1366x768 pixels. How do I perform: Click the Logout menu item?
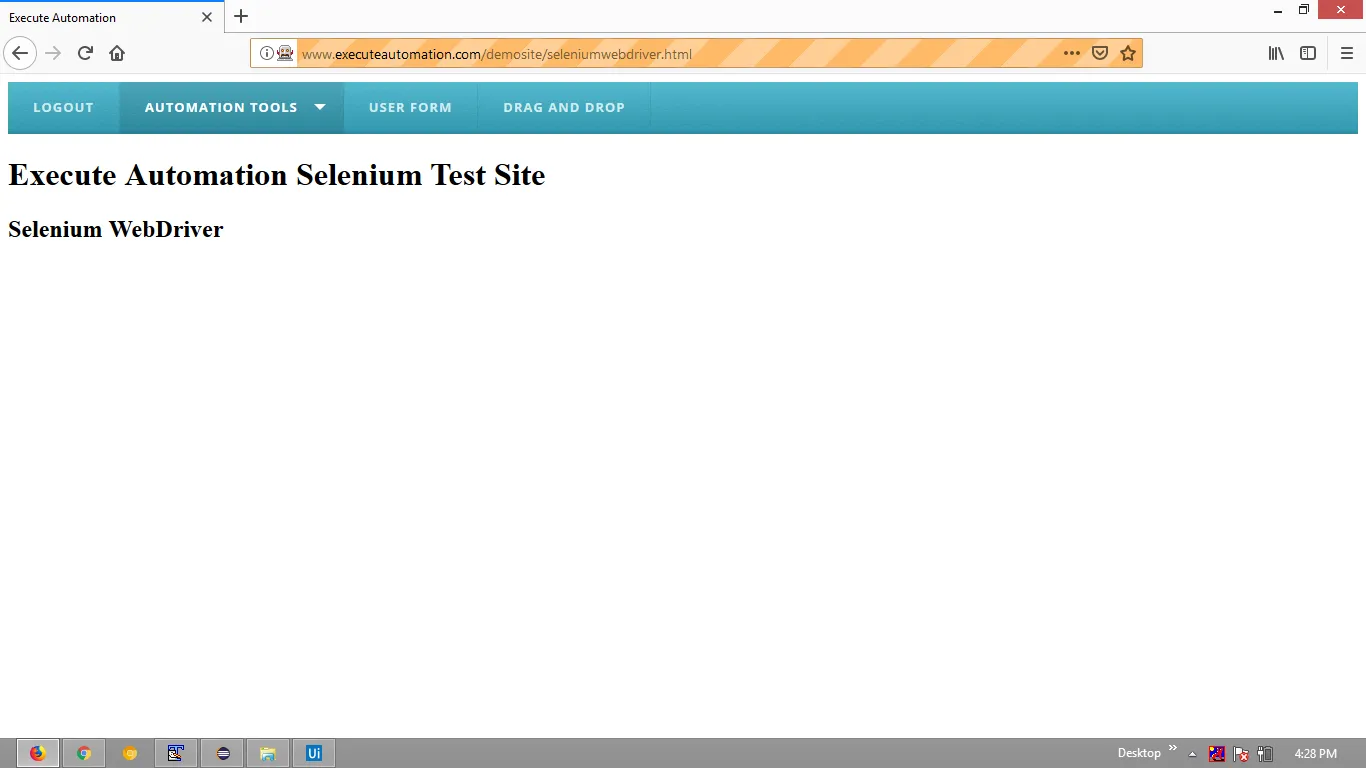63,107
